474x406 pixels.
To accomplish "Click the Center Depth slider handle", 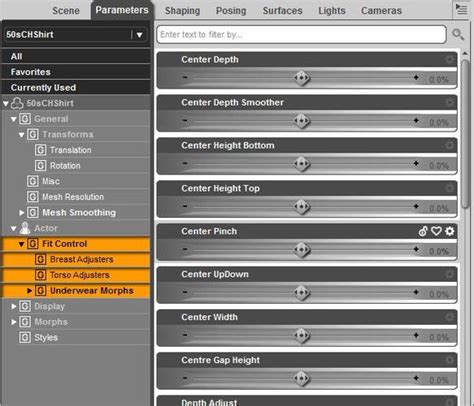I will click(302, 78).
